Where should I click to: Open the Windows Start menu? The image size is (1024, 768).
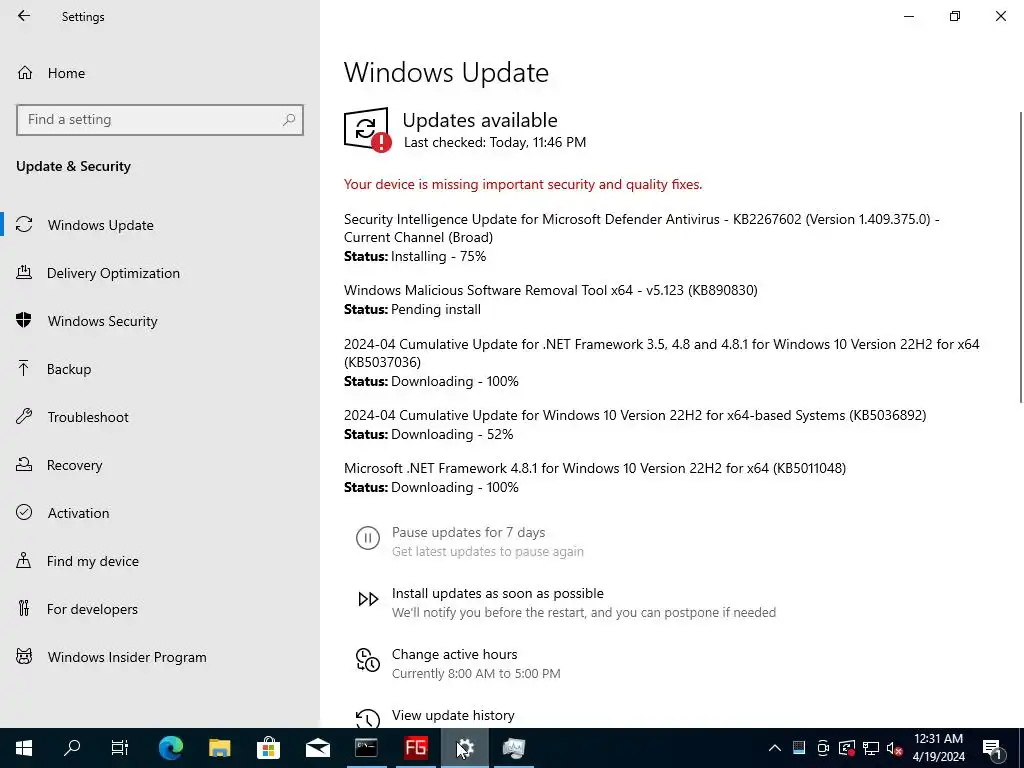point(24,748)
